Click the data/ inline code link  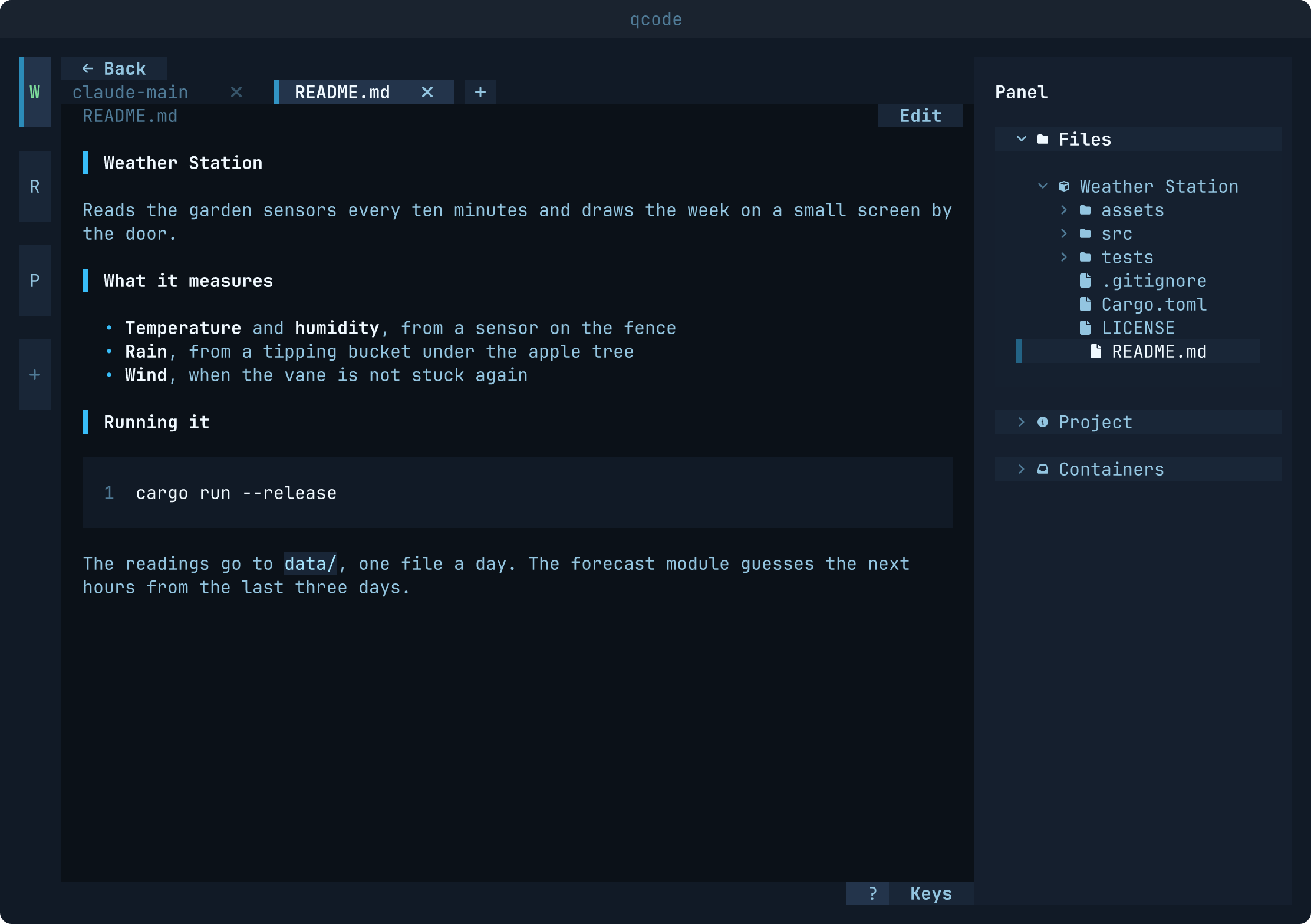[311, 563]
